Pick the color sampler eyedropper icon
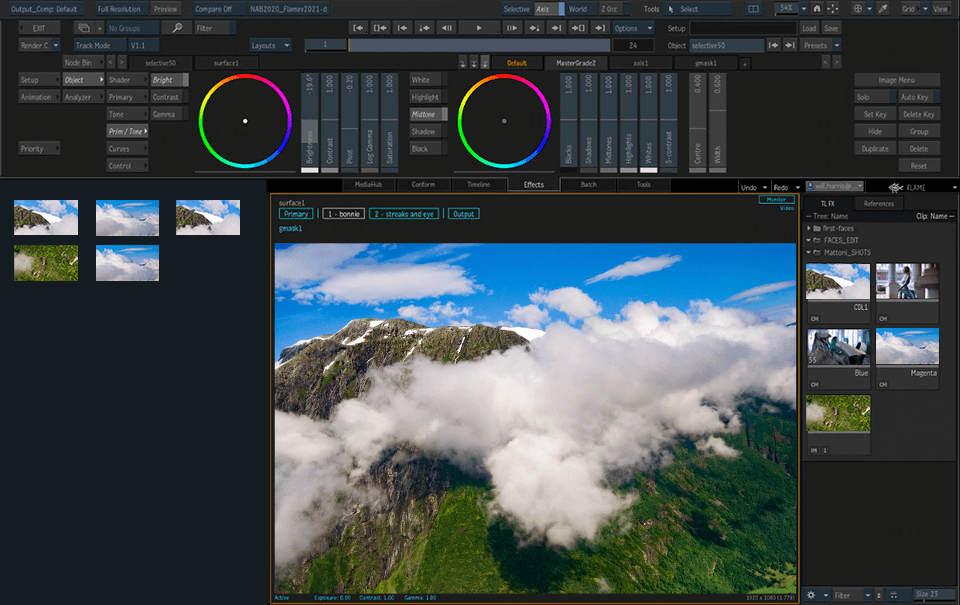Screen dimensions: 960x605 tap(882, 9)
